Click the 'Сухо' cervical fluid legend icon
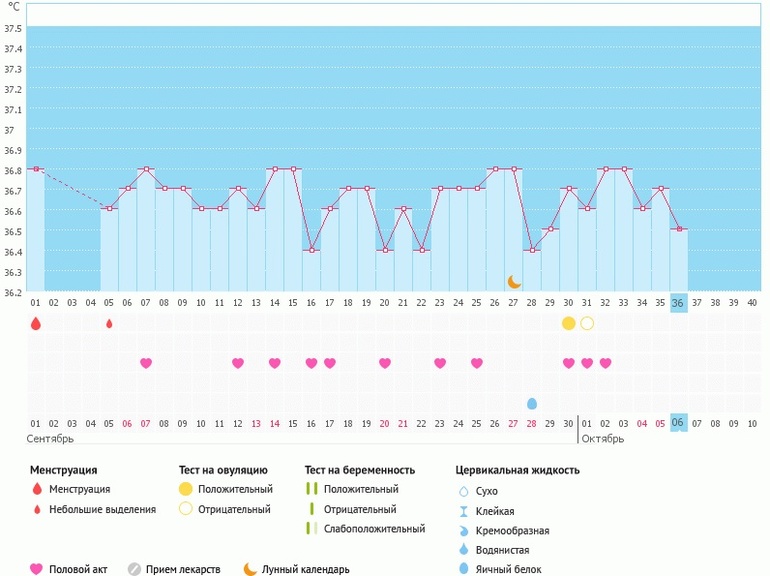The width and height of the screenshot is (770, 576). 463,491
